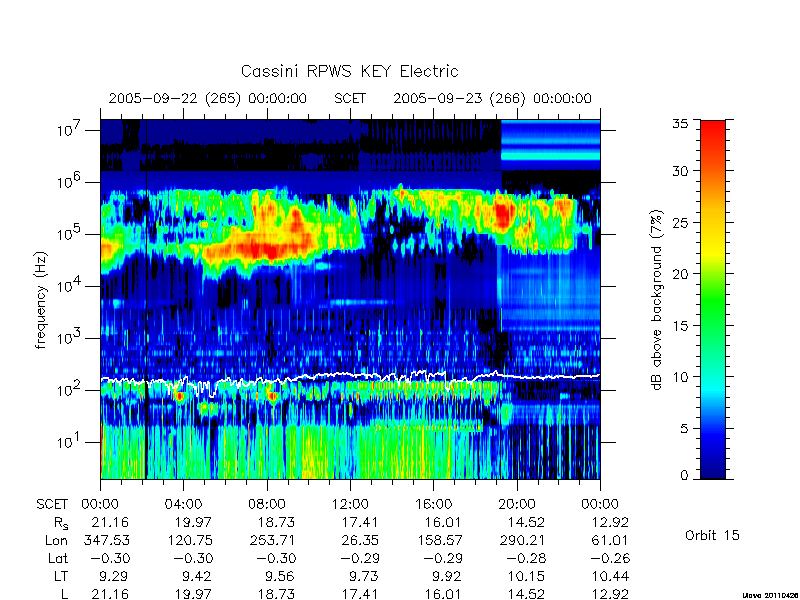
Task: Click the "dB above background (7%)" label
Action: pyautogui.click(x=657, y=300)
